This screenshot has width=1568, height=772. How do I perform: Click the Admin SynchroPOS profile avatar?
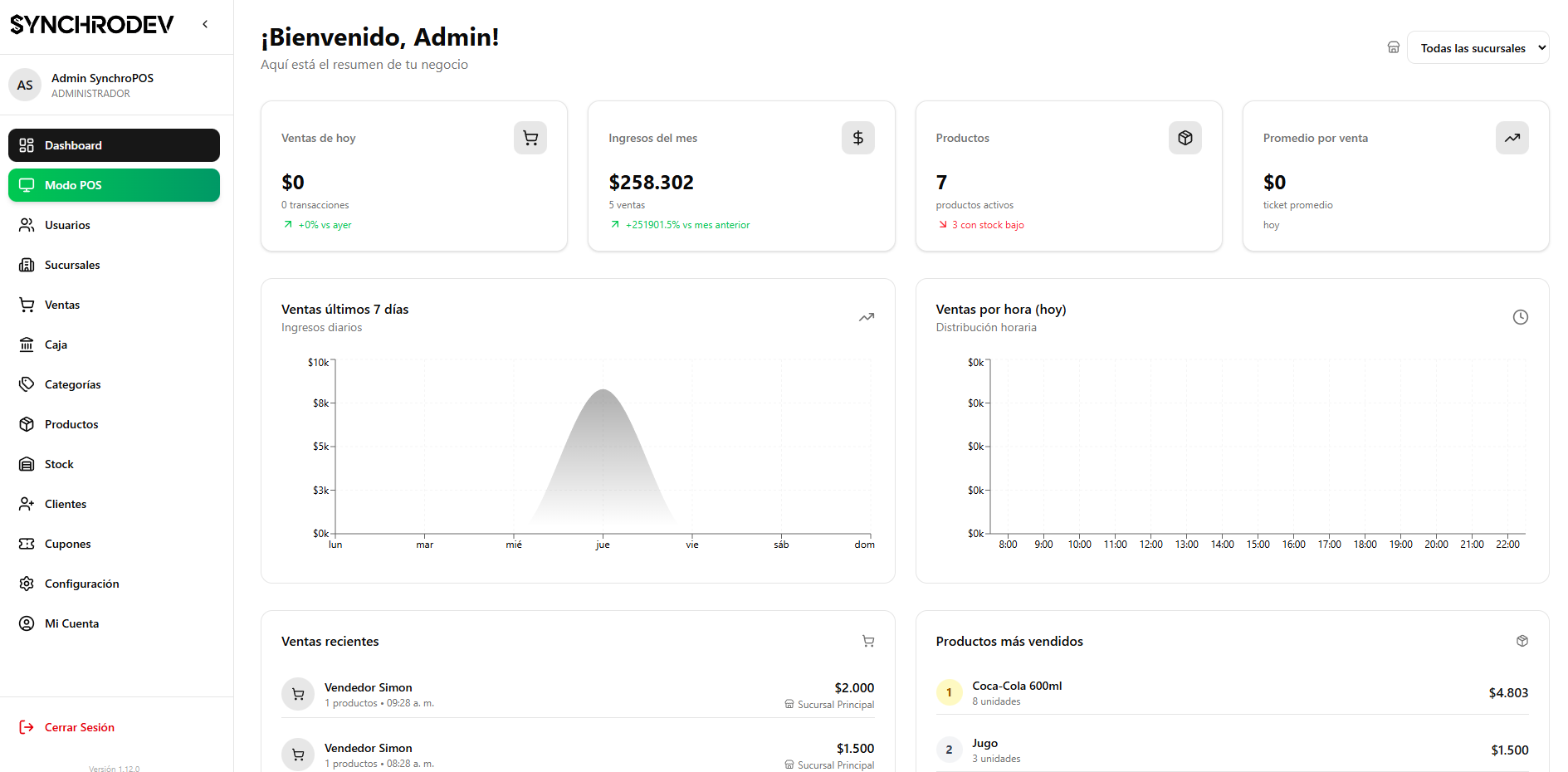pos(25,85)
